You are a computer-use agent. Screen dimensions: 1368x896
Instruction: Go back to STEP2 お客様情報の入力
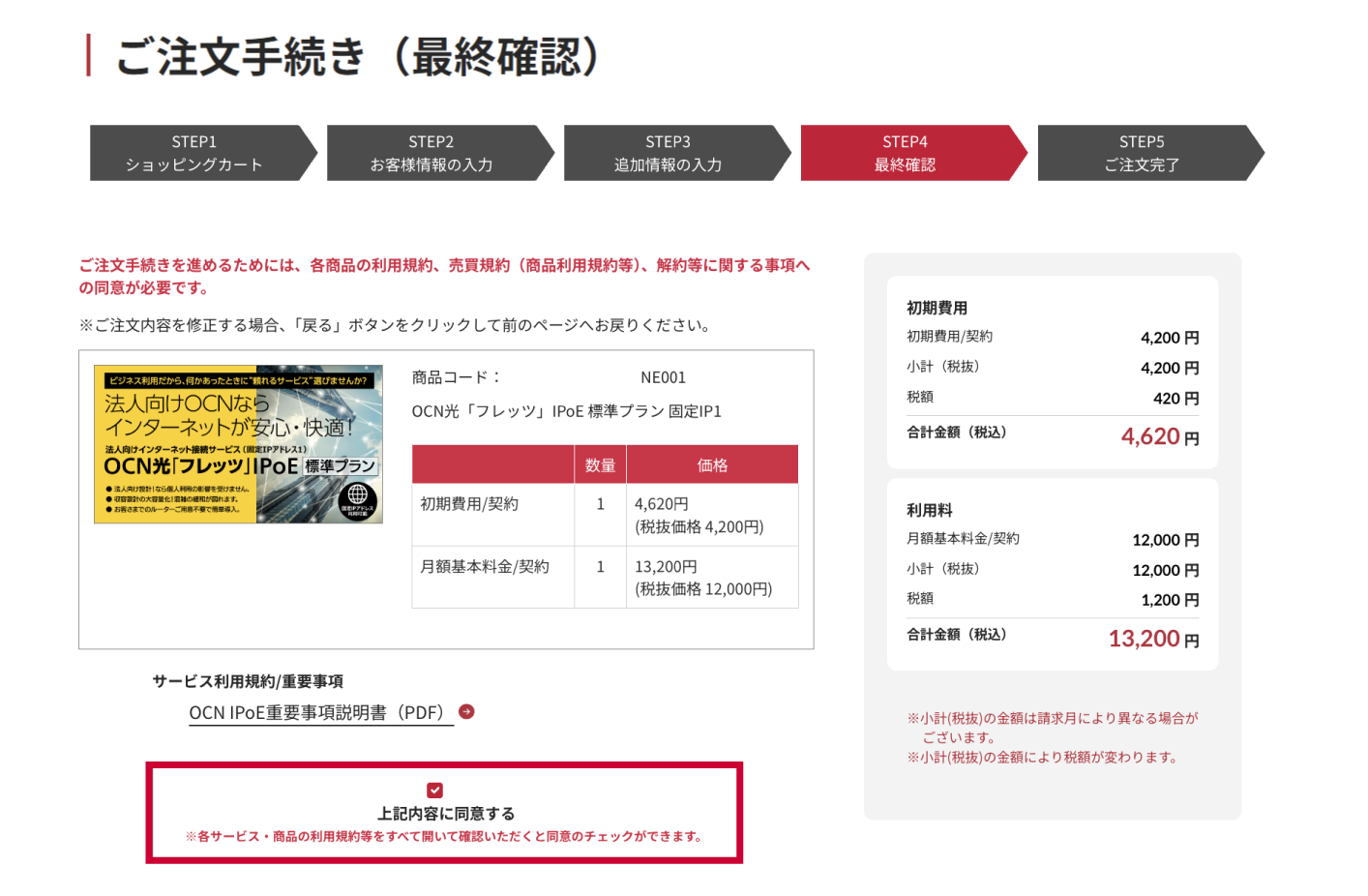point(431,152)
